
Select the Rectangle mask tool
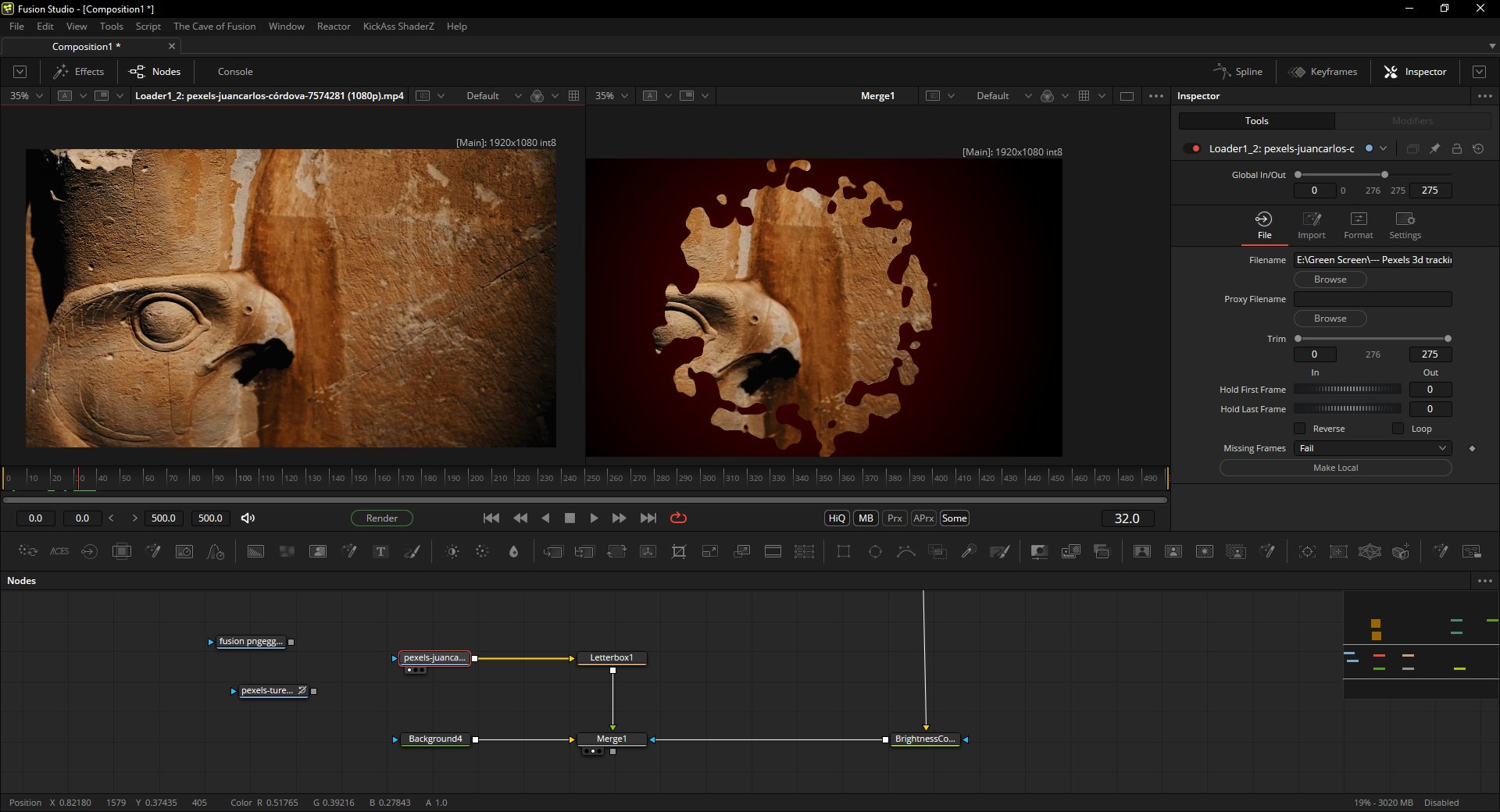844,551
